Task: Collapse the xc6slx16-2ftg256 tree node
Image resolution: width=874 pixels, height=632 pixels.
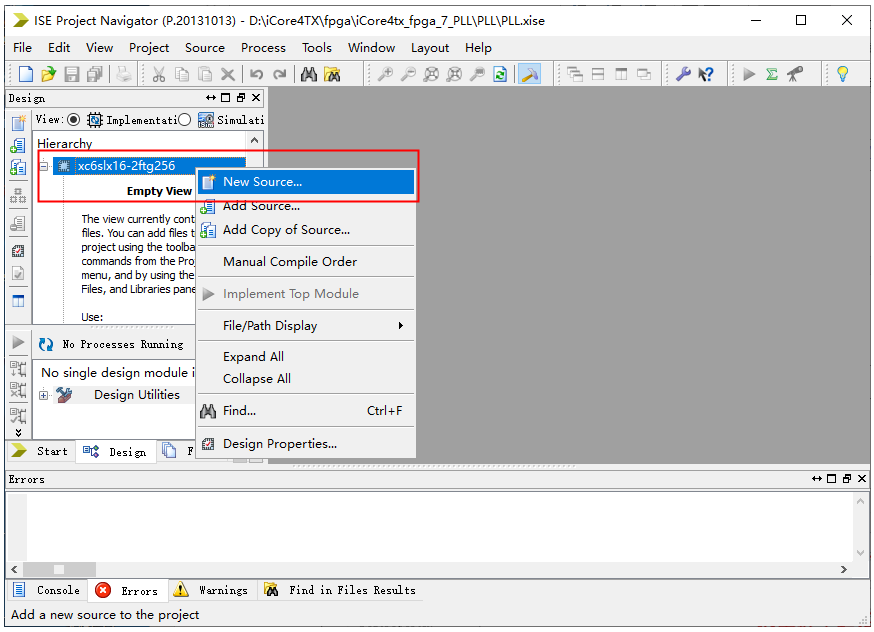Action: pos(44,166)
